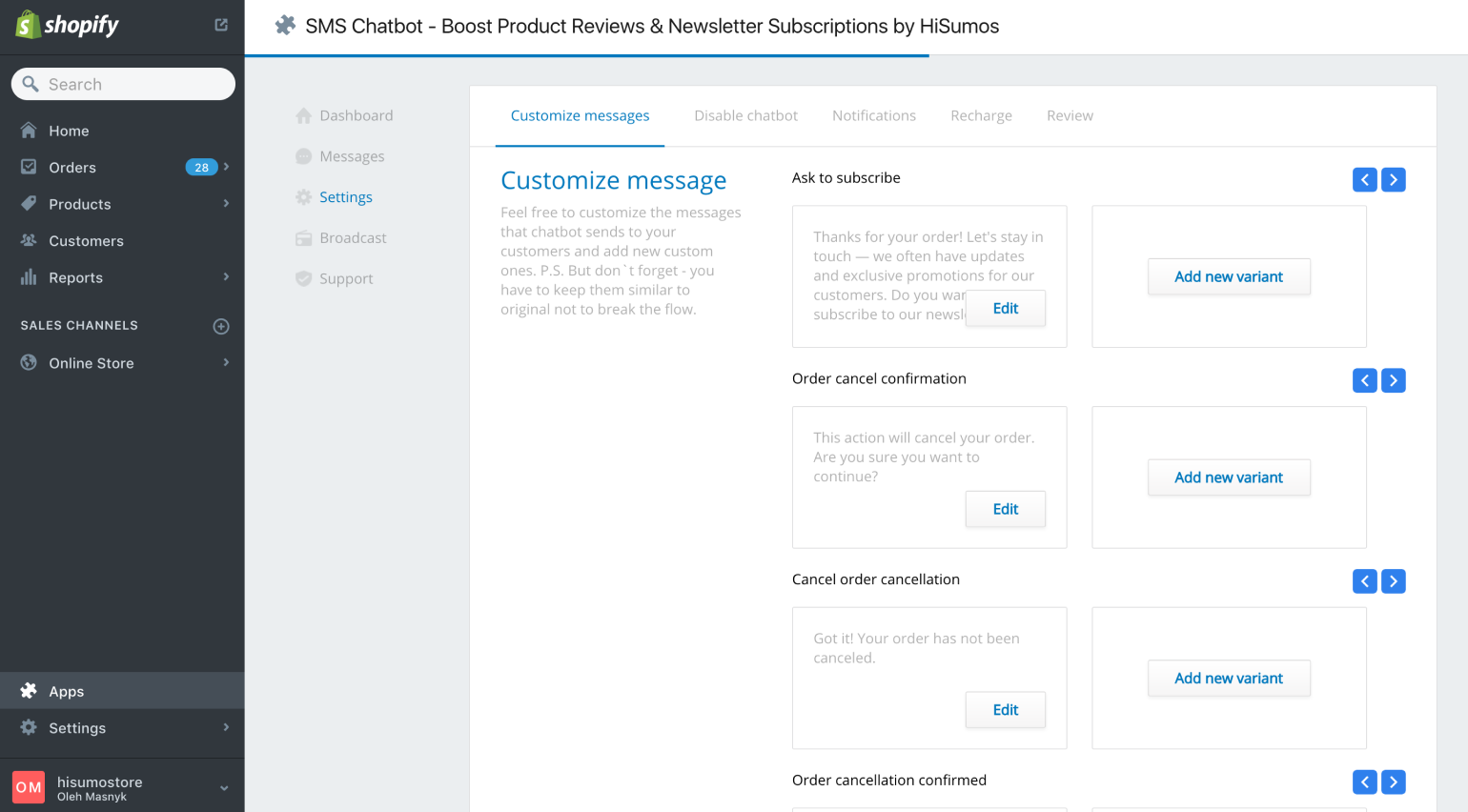Click the Orders inbox icon

pos(29,167)
